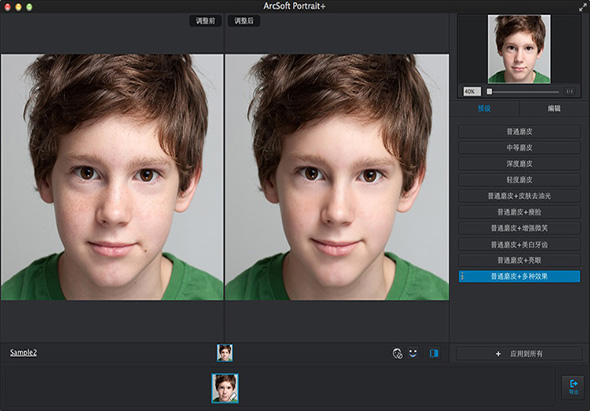This screenshot has height=411, width=590.
Task: Apply the 中等磨皮 preset
Action: click(x=519, y=148)
